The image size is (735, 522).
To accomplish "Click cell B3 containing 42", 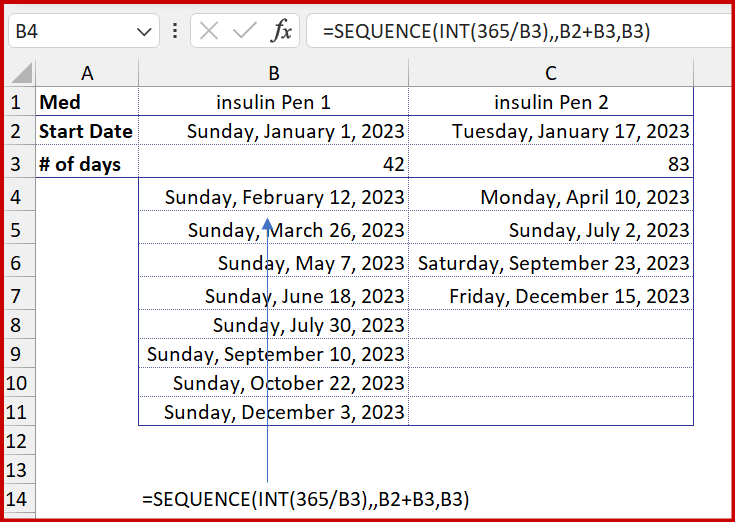I will click(273, 164).
